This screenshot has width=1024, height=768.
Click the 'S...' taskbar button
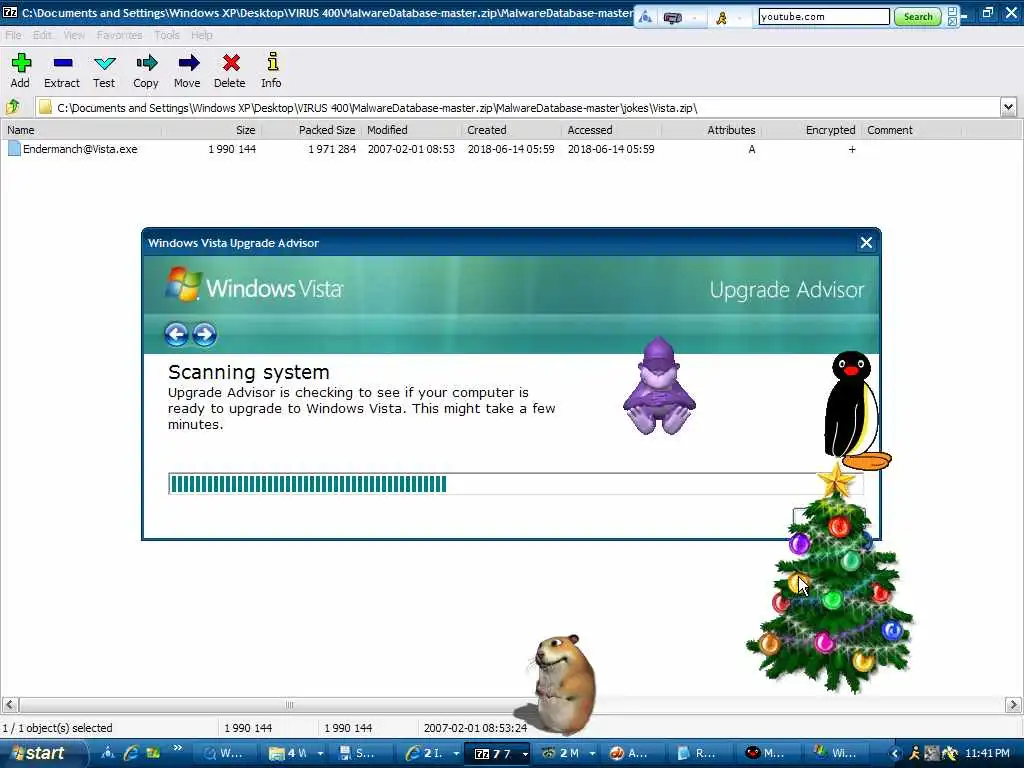[362, 753]
